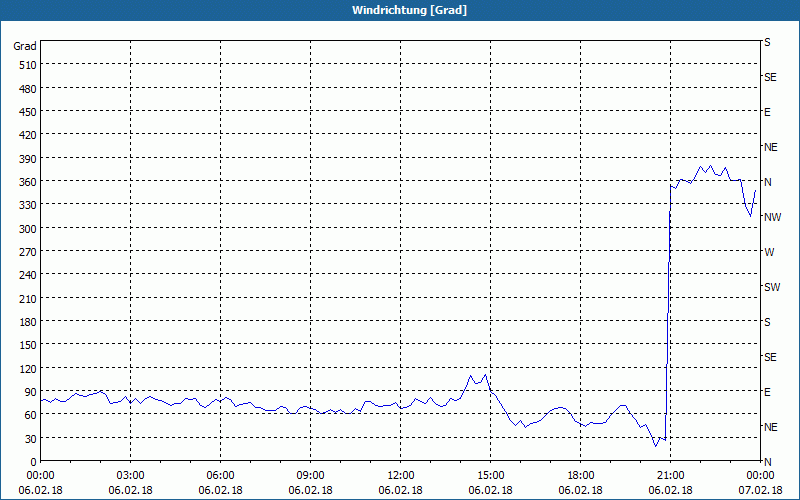This screenshot has width=800, height=500.
Task: Click the 0 y-axis origin label
Action: coord(34,462)
